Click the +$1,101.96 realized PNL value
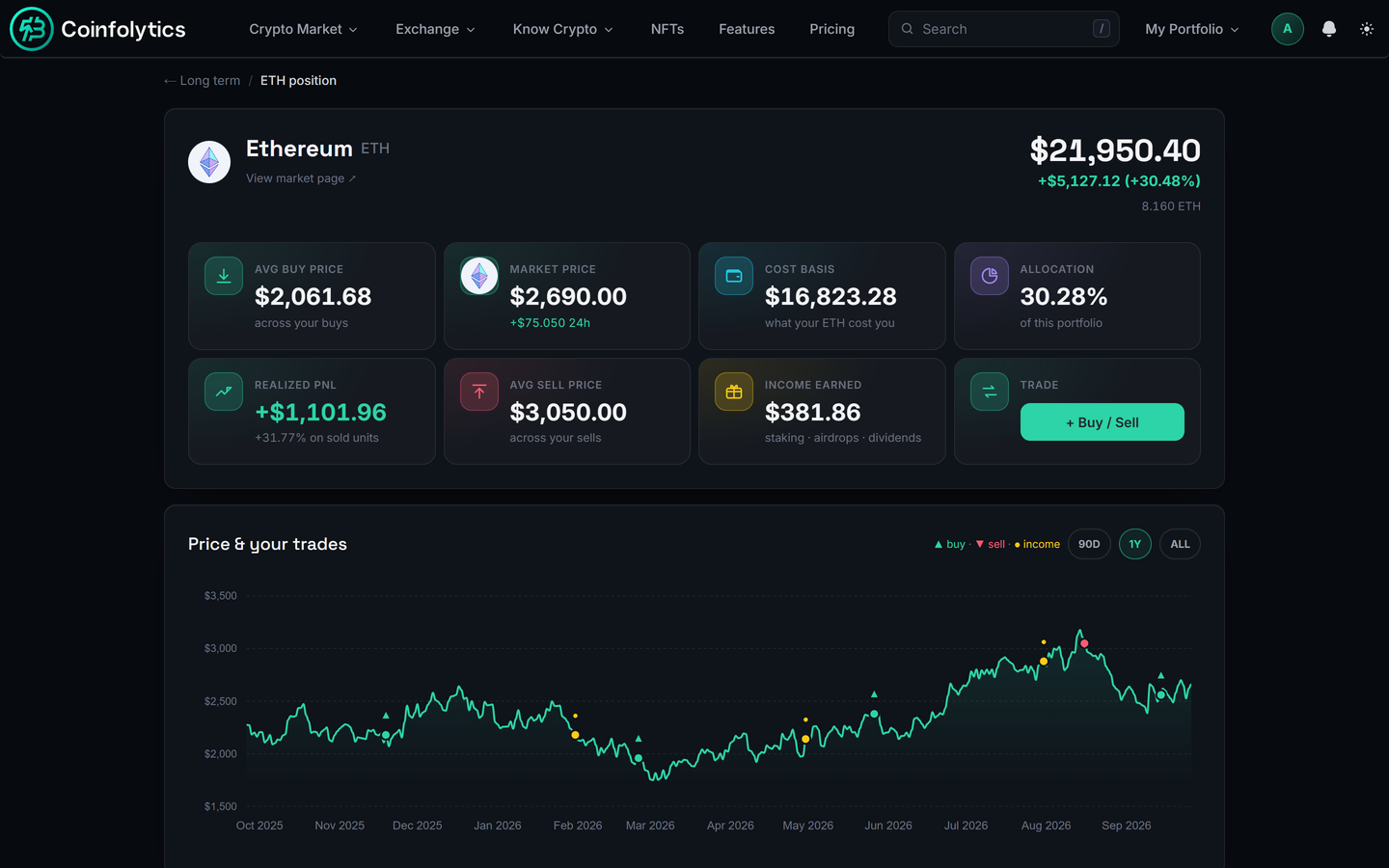 point(320,412)
